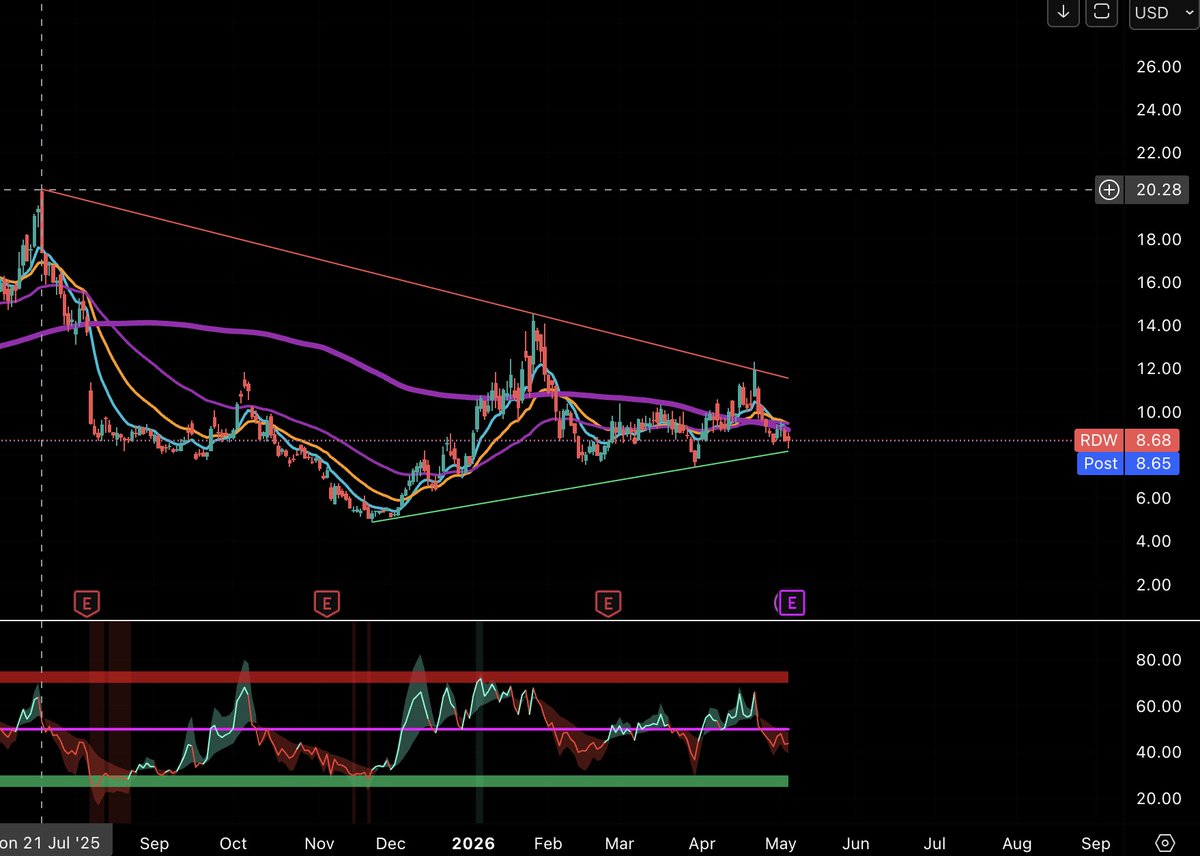Click the 18.00 price axis label

(x=1158, y=239)
